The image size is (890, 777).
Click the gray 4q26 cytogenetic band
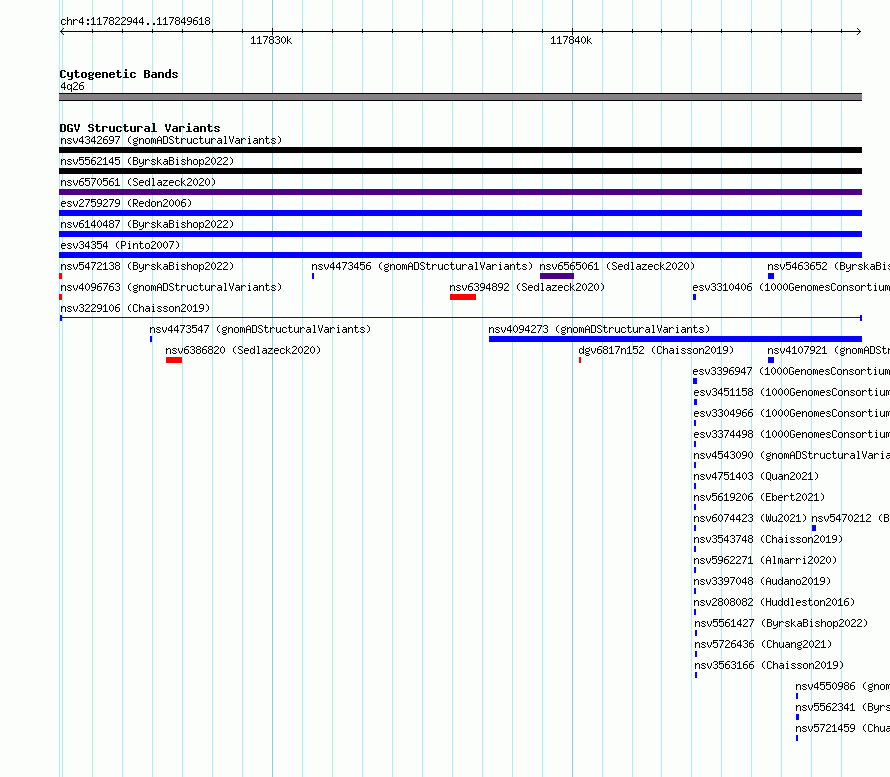tap(460, 97)
